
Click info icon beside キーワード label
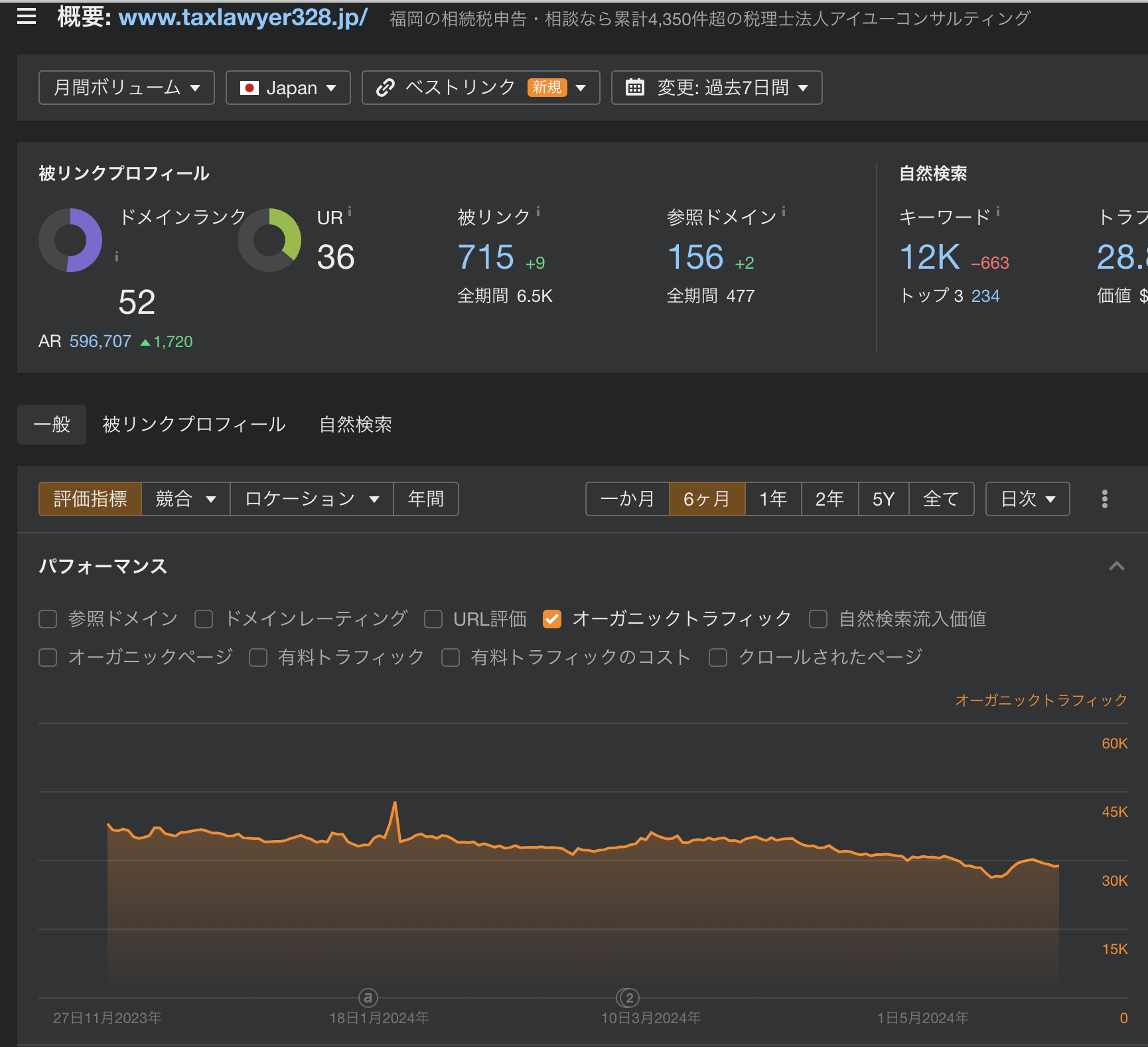click(x=998, y=212)
